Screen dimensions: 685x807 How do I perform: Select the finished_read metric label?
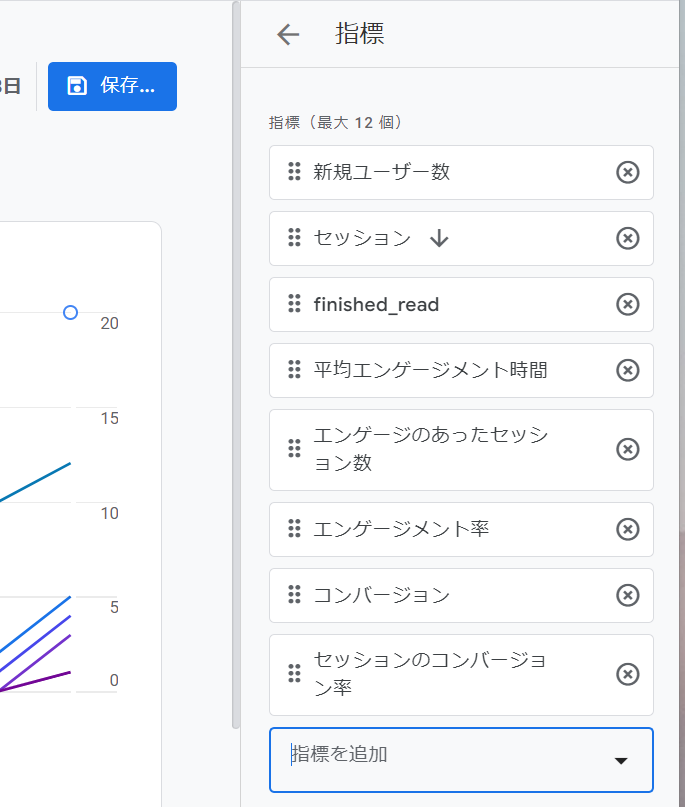click(x=376, y=305)
